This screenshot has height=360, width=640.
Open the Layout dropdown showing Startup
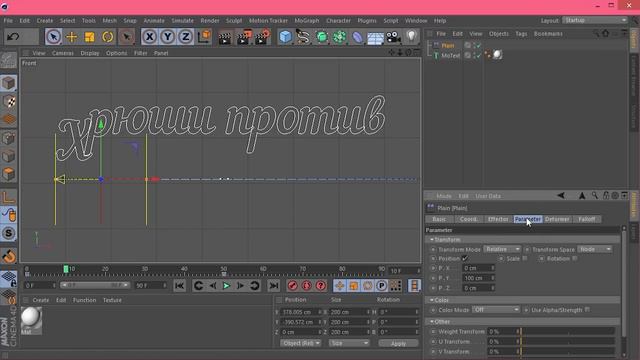(595, 20)
